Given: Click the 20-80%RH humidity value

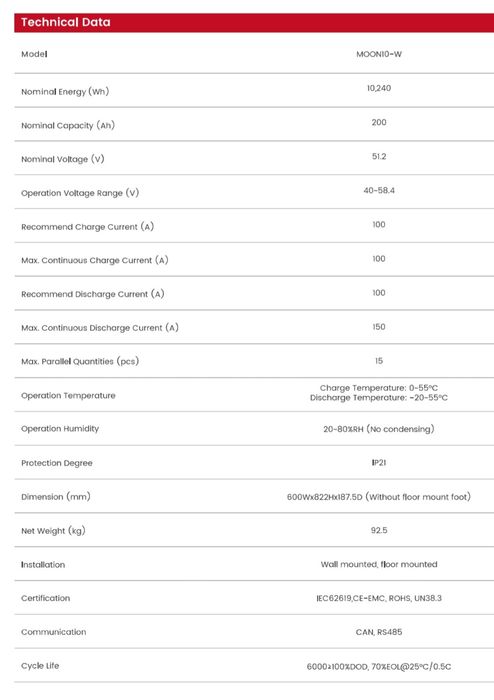Looking at the screenshot, I should (x=379, y=429).
